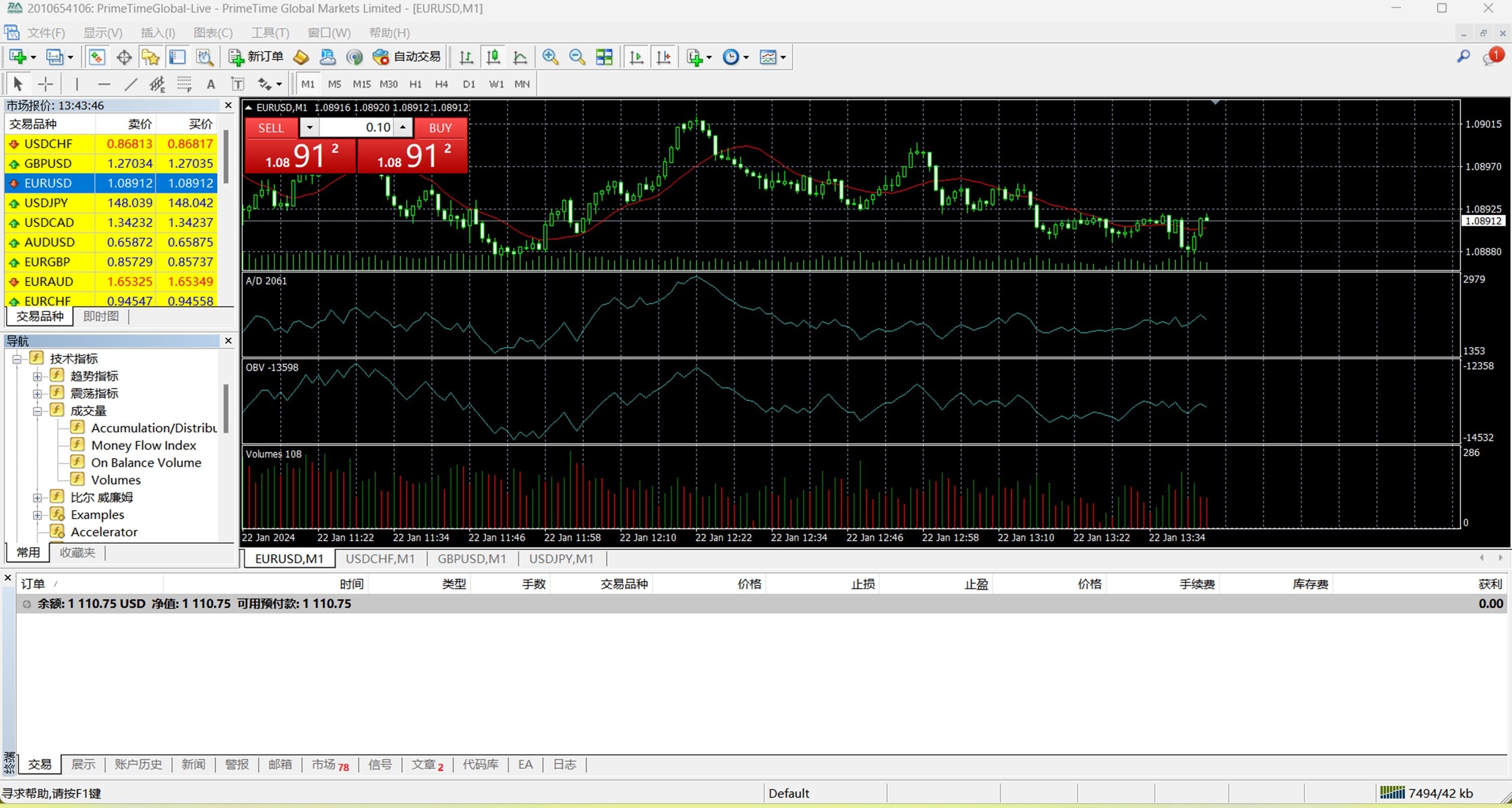This screenshot has height=808, width=1512.
Task: Toggle the Navigator panel icon
Action: click(151, 57)
